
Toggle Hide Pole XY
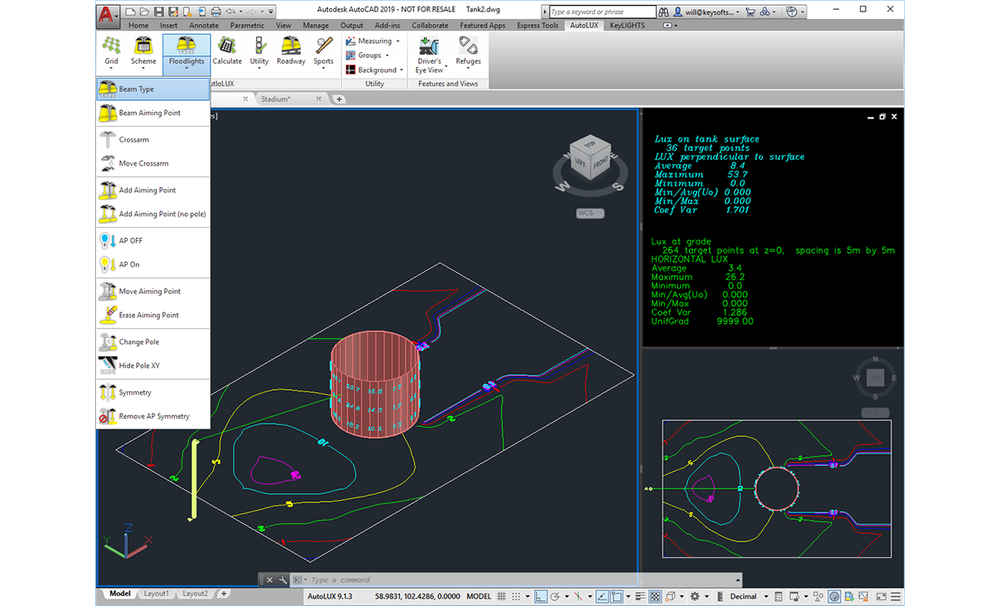click(x=153, y=366)
